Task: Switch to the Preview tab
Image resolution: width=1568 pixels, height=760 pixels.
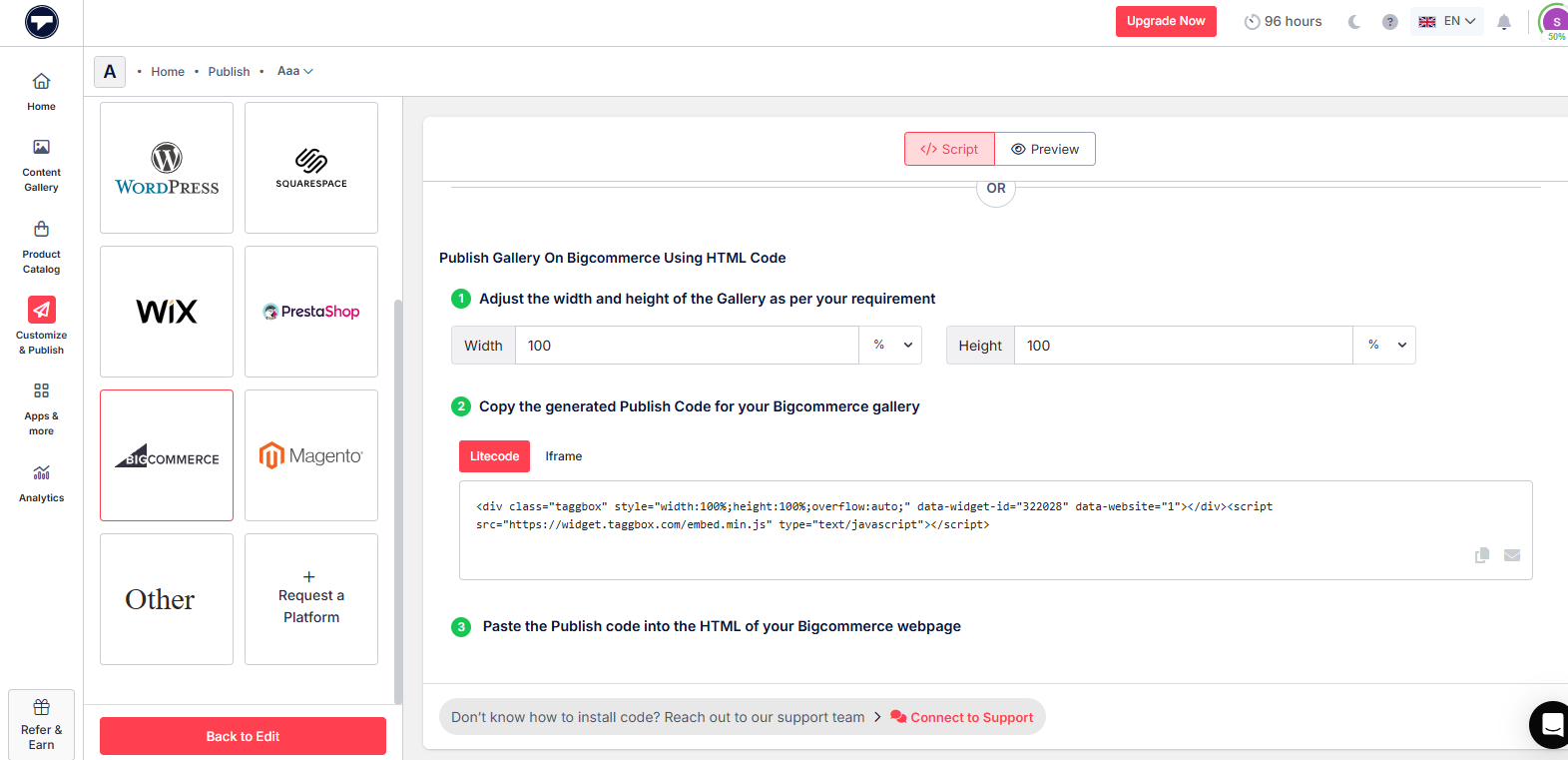Action: [x=1045, y=149]
